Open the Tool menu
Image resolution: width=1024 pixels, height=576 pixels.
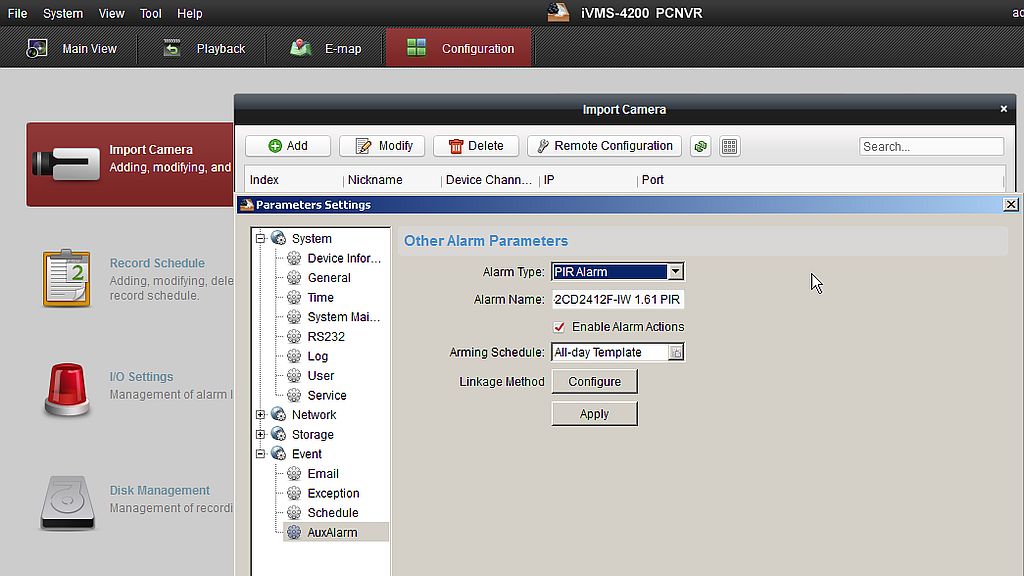pos(150,13)
